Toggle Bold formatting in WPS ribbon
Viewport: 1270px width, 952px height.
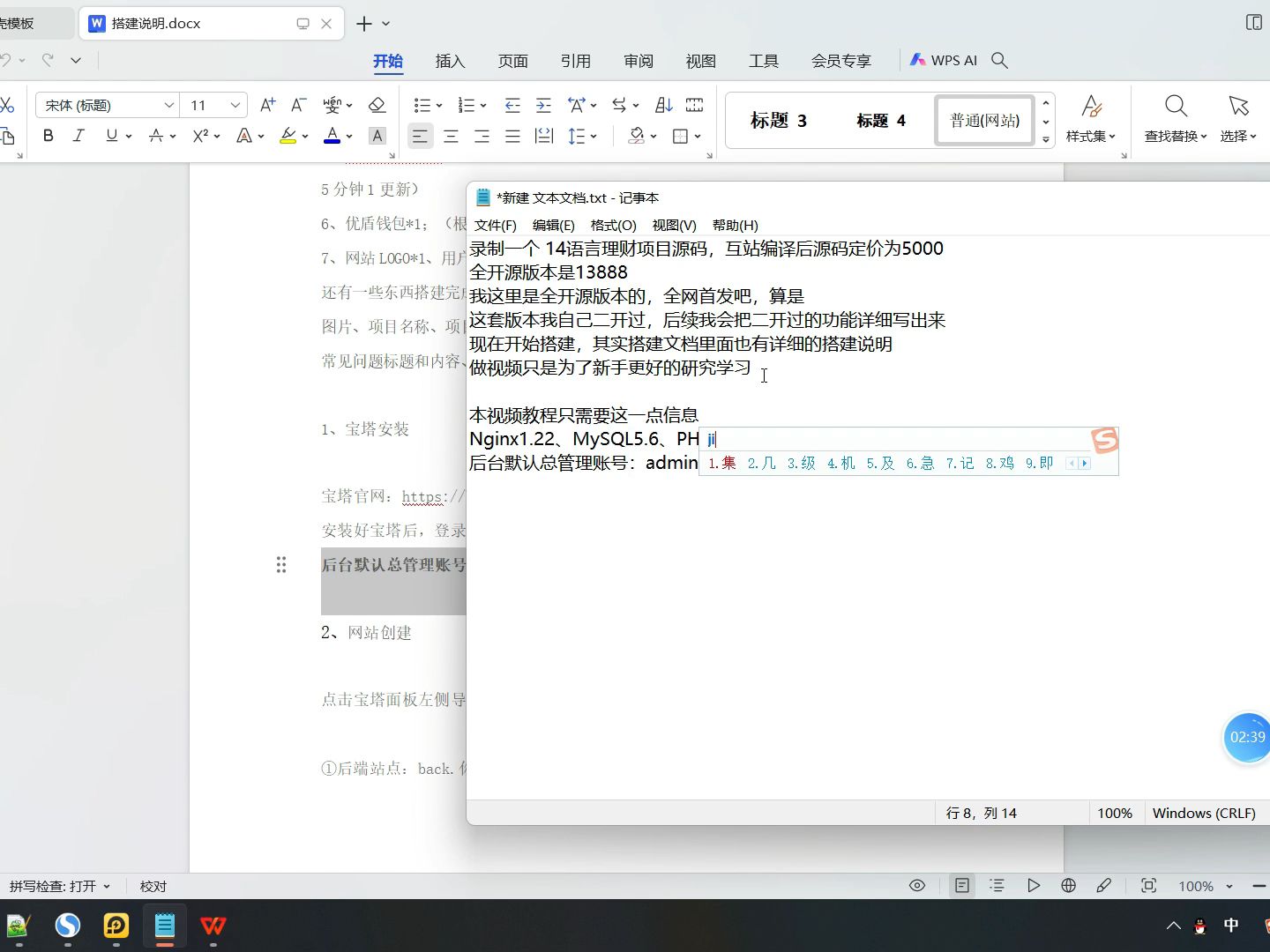click(49, 136)
